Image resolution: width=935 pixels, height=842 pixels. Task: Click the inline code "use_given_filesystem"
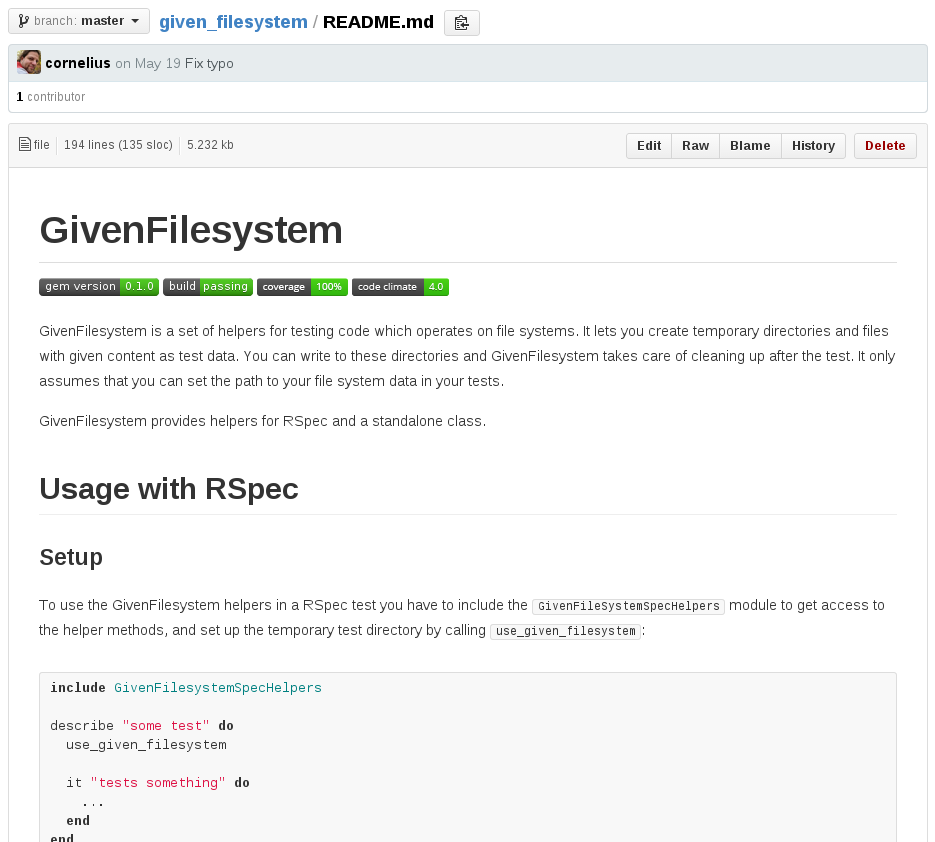click(565, 632)
